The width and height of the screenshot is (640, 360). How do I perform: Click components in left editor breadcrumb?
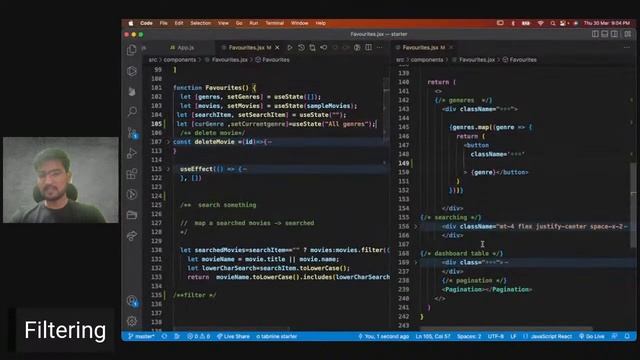point(180,60)
